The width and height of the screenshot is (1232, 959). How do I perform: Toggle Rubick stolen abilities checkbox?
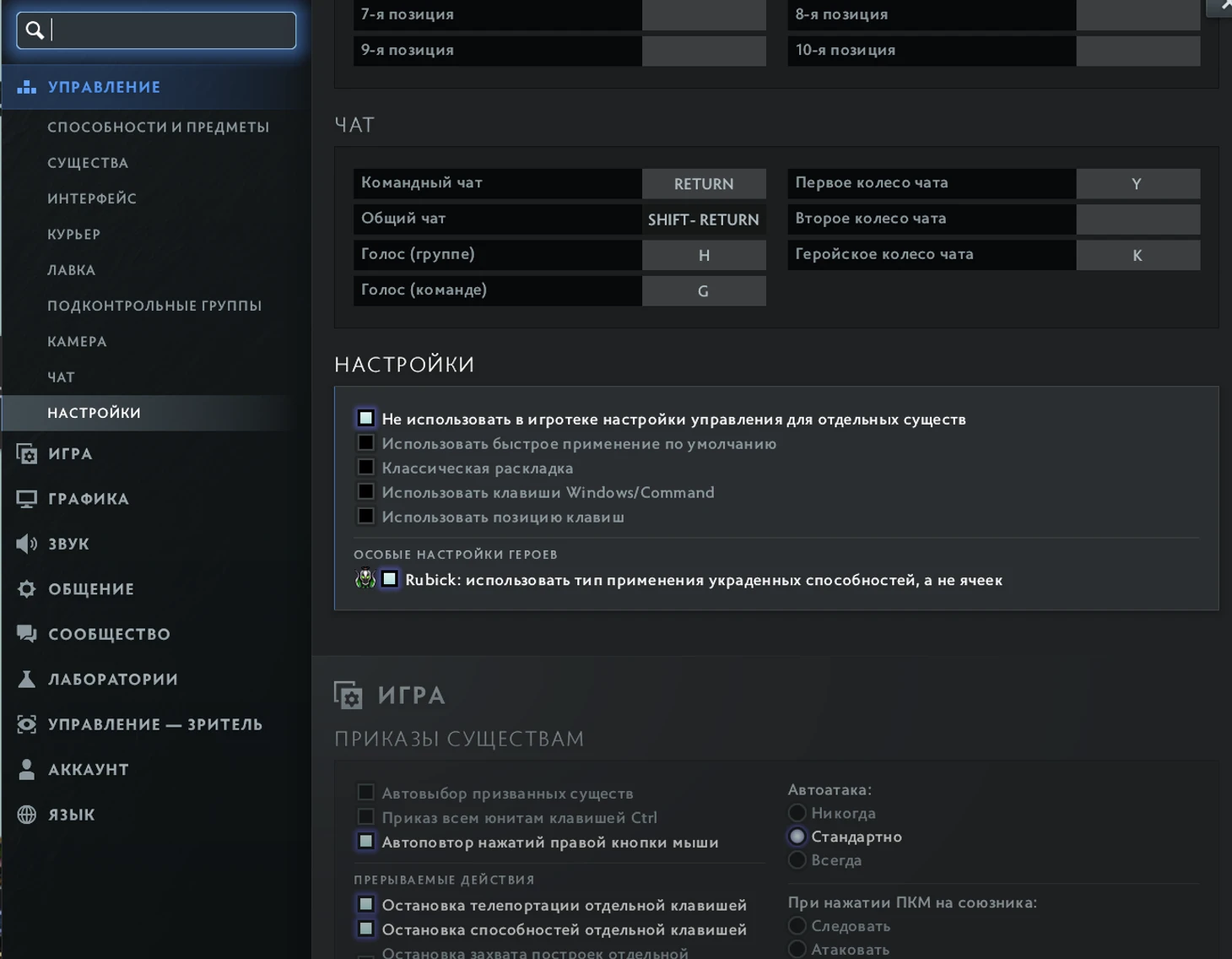click(x=390, y=579)
